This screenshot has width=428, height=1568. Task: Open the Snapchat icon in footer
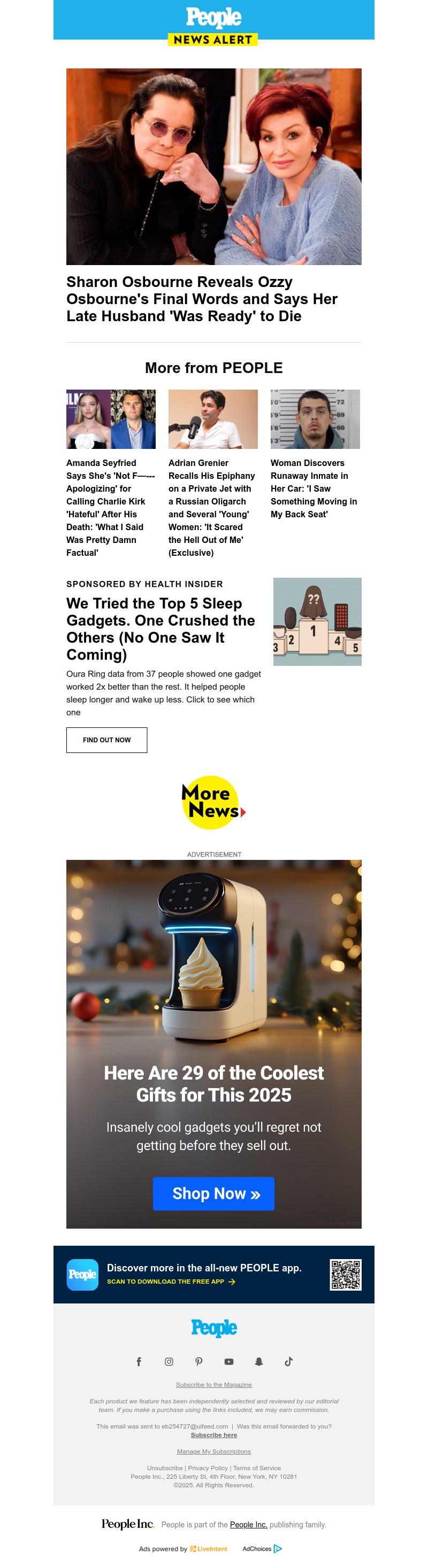coord(258,1362)
